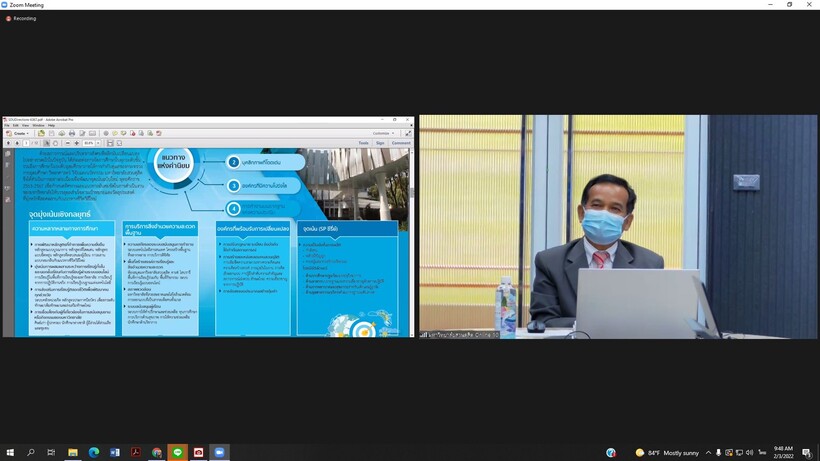Open Google Chrome from the taskbar
This screenshot has height=461, width=820.
click(156, 453)
